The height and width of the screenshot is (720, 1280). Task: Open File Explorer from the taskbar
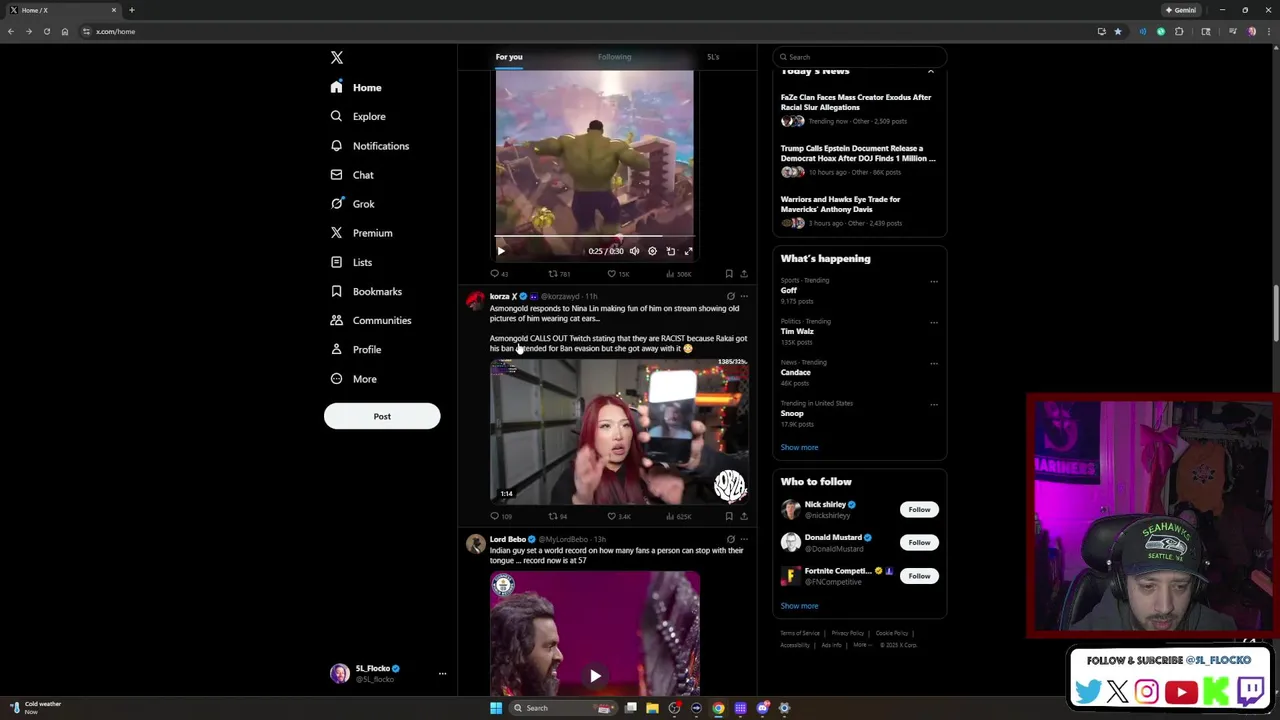pyautogui.click(x=652, y=708)
